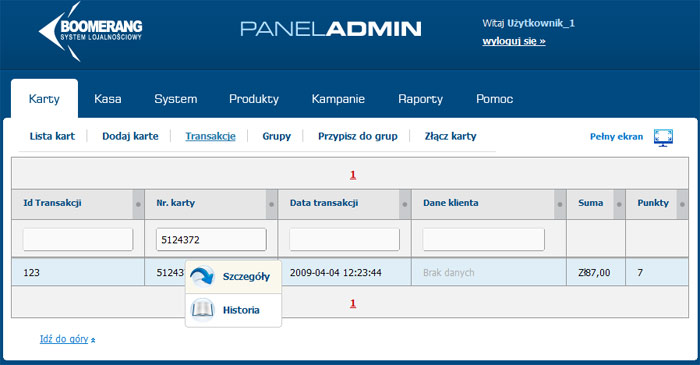Open the Kasa tab

[108, 99]
